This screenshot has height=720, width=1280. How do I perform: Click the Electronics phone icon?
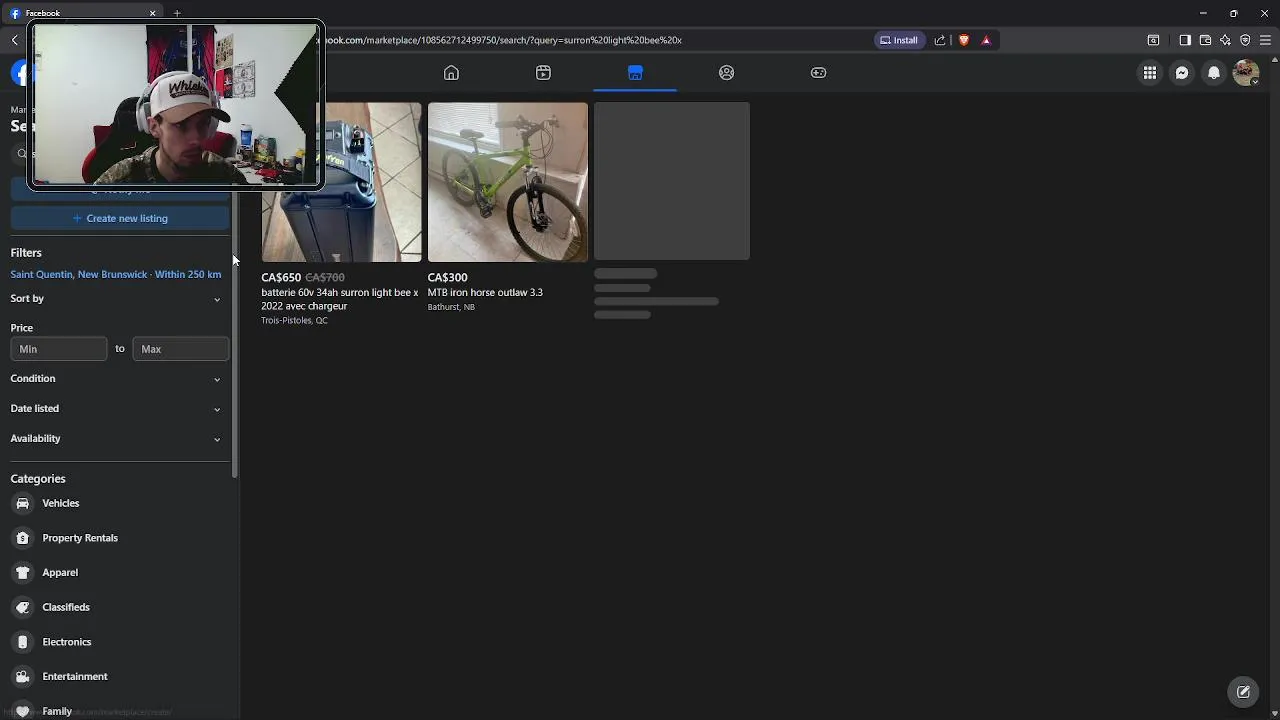pos(23,642)
